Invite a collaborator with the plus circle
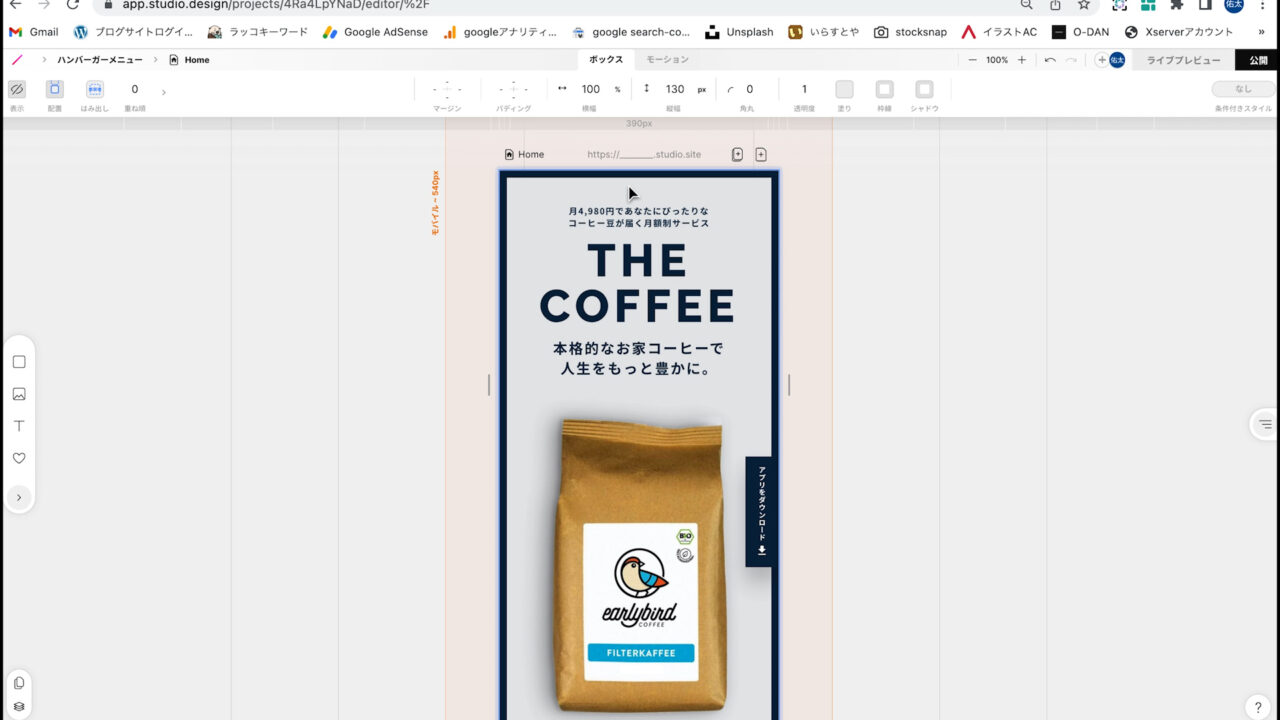The width and height of the screenshot is (1280, 720). coord(1102,60)
